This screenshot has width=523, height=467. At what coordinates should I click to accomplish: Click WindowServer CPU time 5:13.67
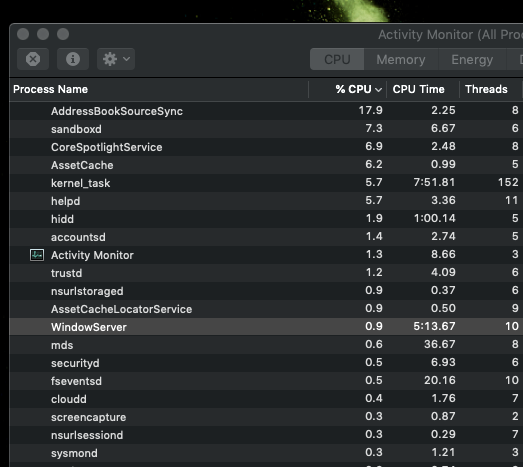434,326
